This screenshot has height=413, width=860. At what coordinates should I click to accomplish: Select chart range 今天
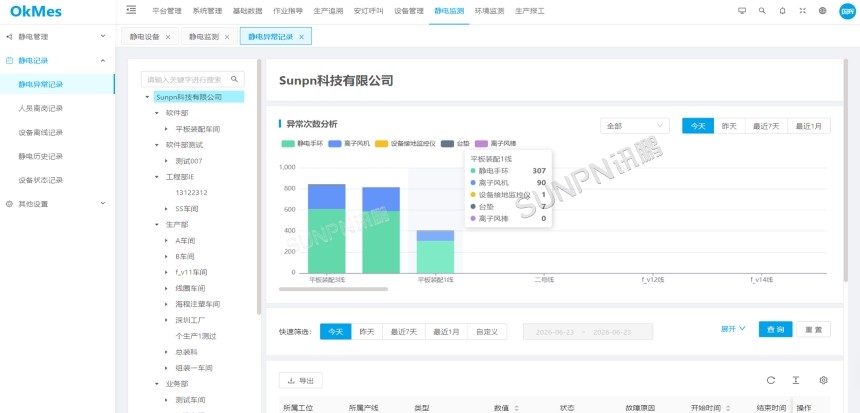(698, 126)
